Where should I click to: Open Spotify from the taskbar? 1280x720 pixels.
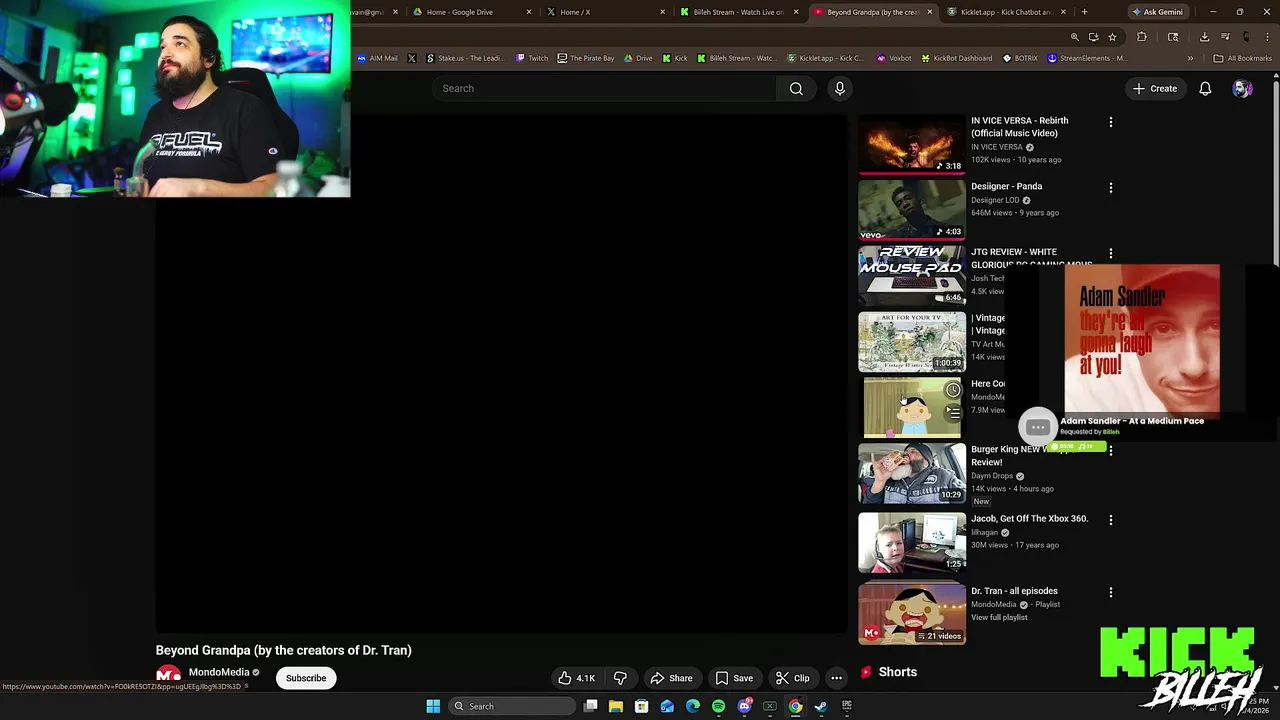pyautogui.click(x=718, y=706)
